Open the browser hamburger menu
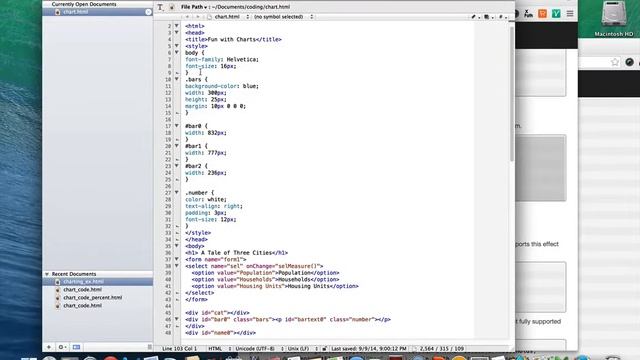 [570, 13]
